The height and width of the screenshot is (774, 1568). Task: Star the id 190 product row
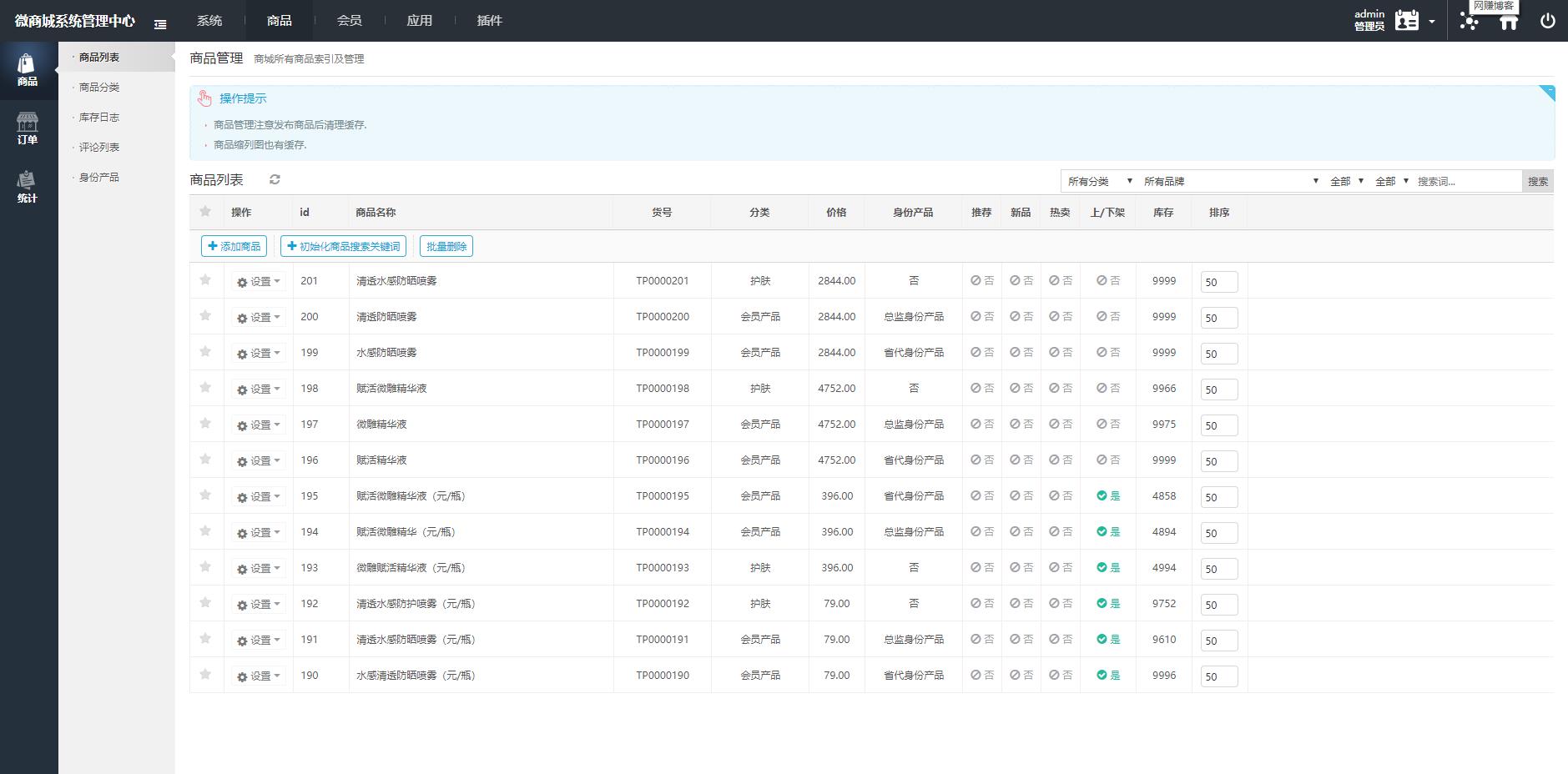(x=205, y=674)
